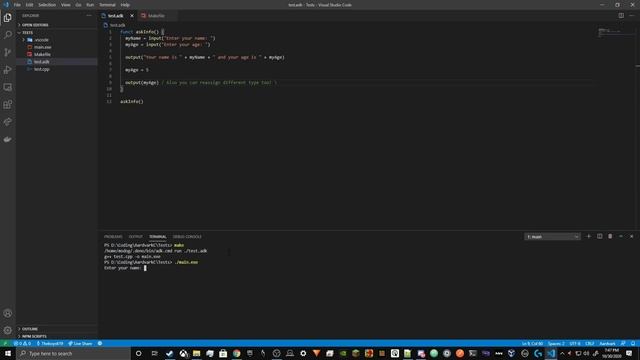Close the test.adk editor tab
Screen dimensions: 640x360
coord(132,16)
